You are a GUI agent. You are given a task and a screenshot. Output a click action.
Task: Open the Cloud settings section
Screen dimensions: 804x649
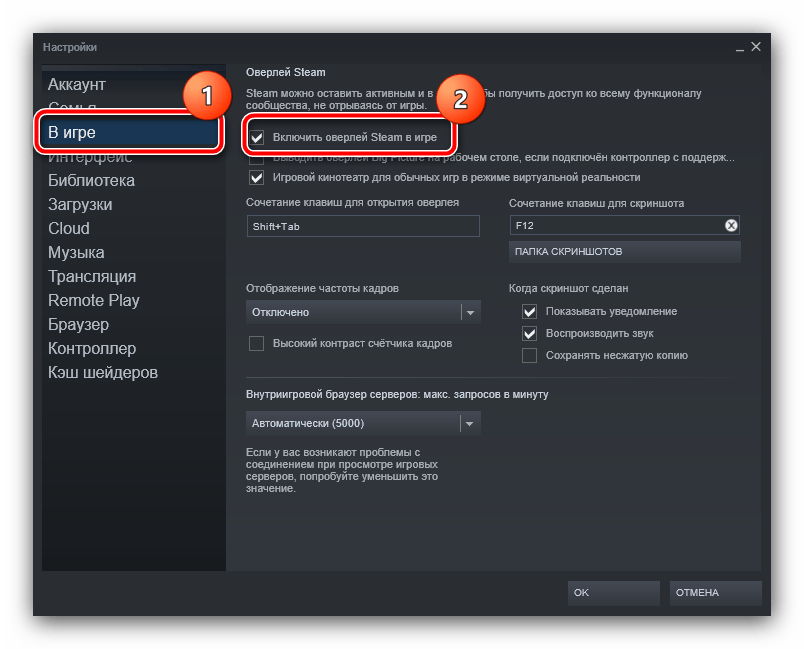pyautogui.click(x=69, y=229)
